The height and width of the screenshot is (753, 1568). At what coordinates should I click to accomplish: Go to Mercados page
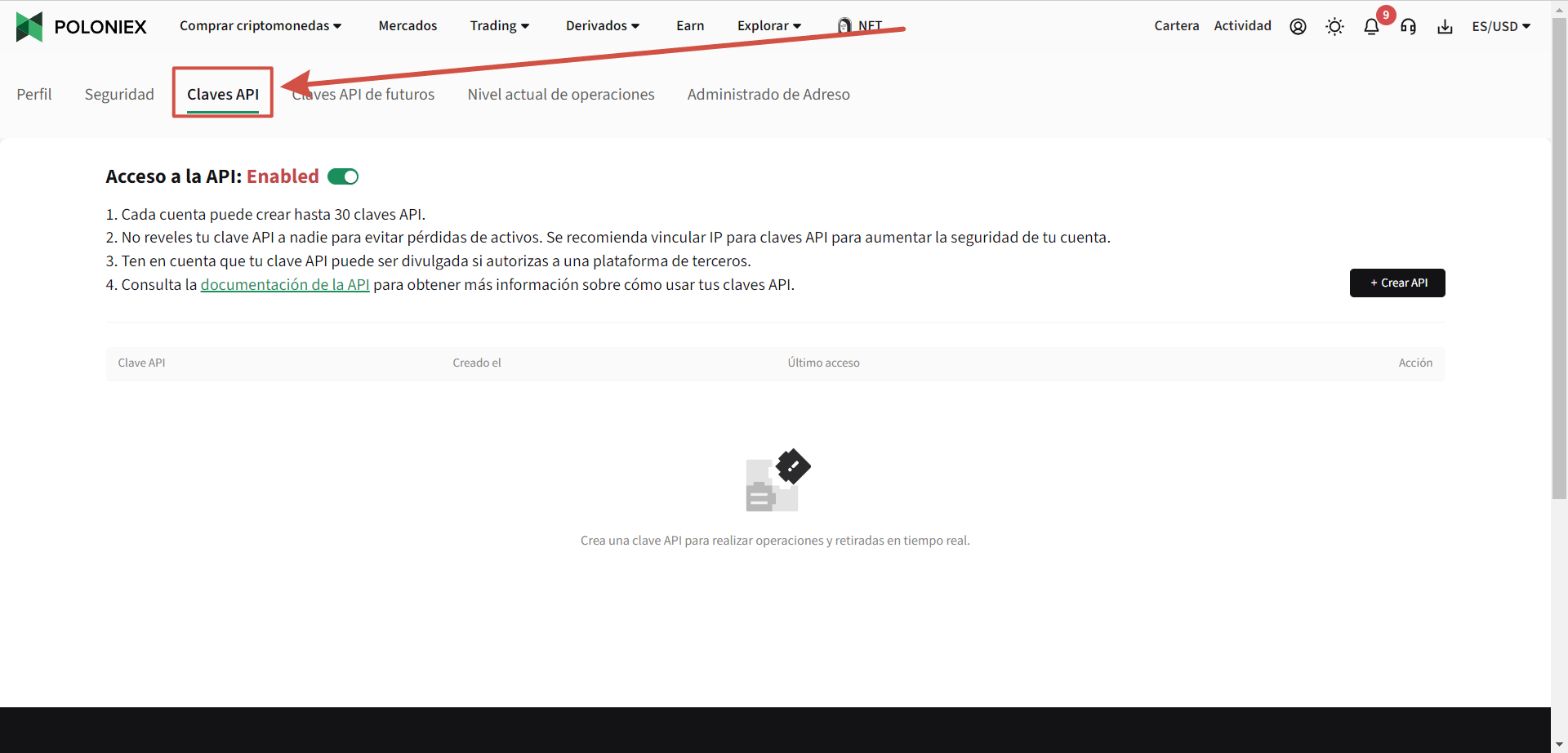click(408, 26)
